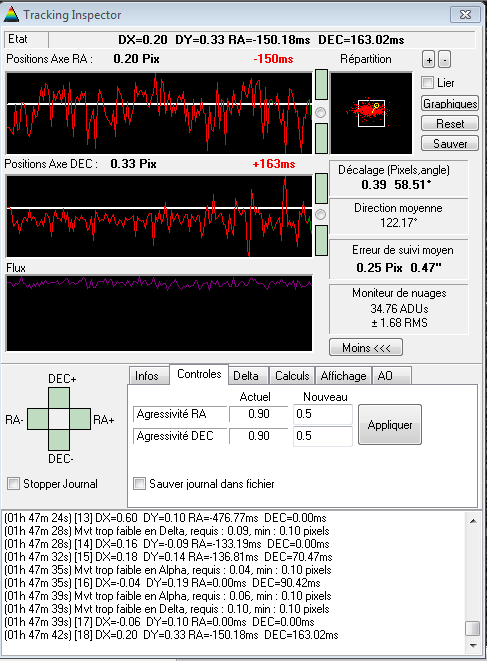Tick Sauver journal dans fichier

(139, 484)
